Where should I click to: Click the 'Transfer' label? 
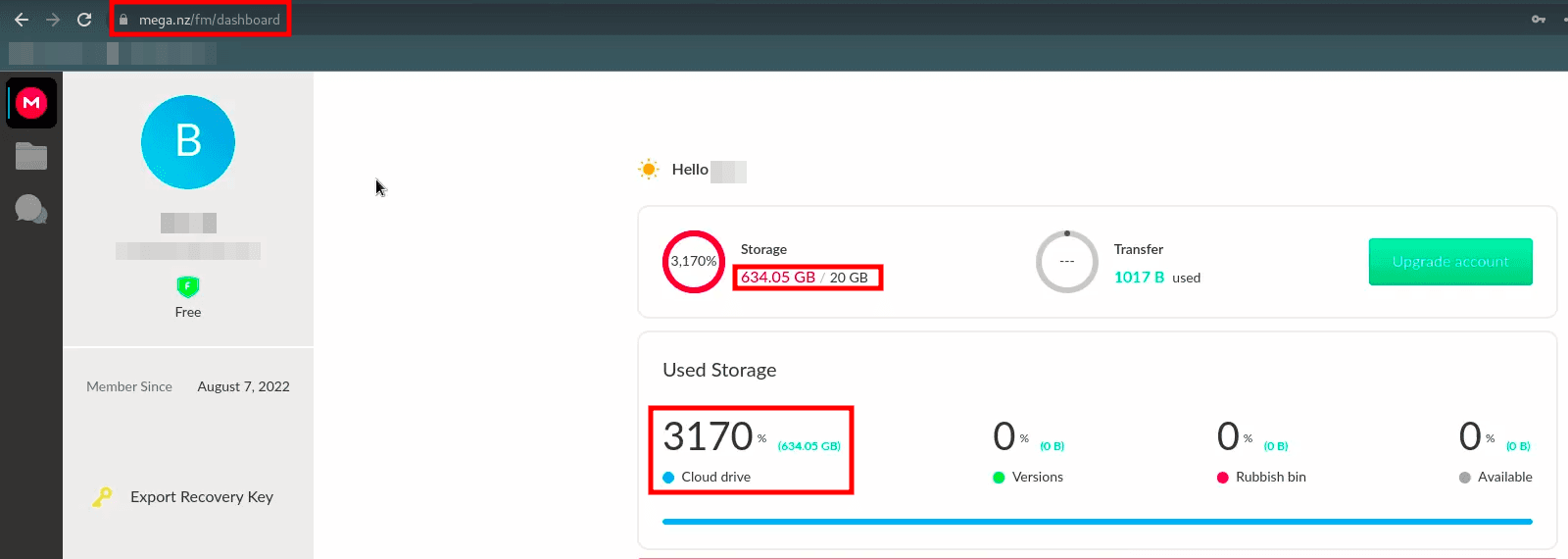[1139, 249]
